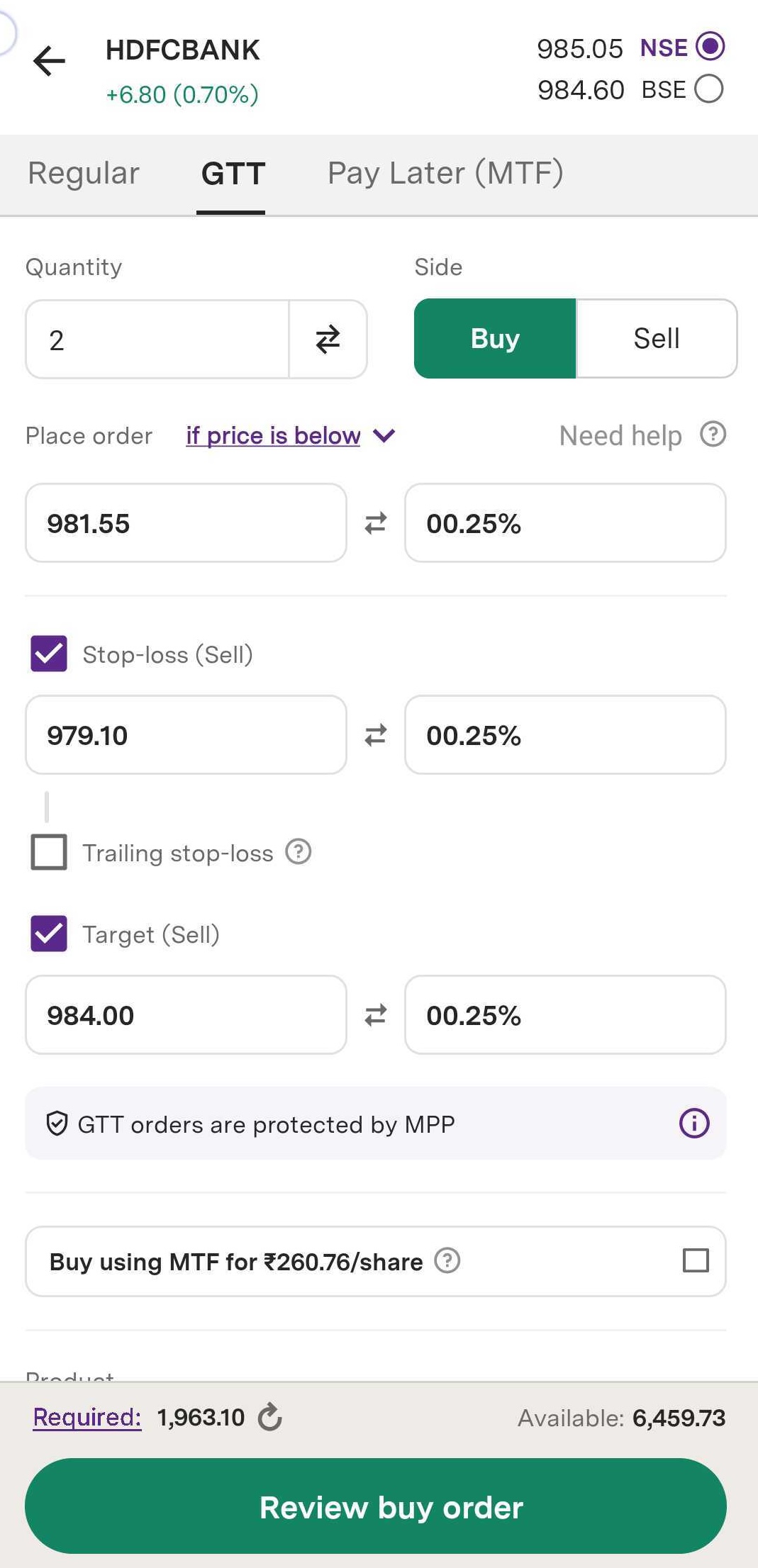Tap the quantity swap arrows icon
The width and height of the screenshot is (758, 1568).
click(x=328, y=340)
